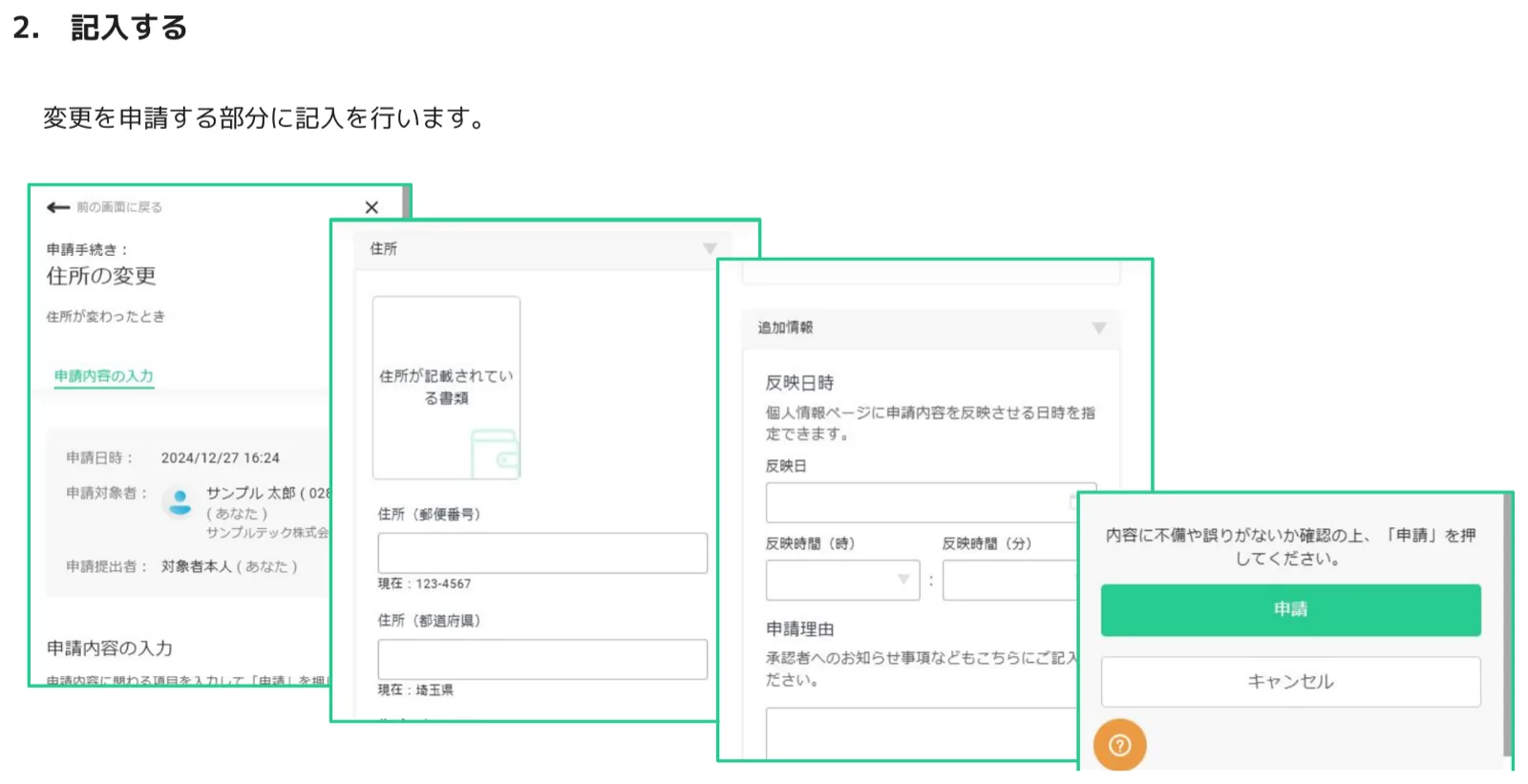The height and width of the screenshot is (784, 1528).
Task: Click the 前の画面に戻る link text
Action: tap(119, 207)
